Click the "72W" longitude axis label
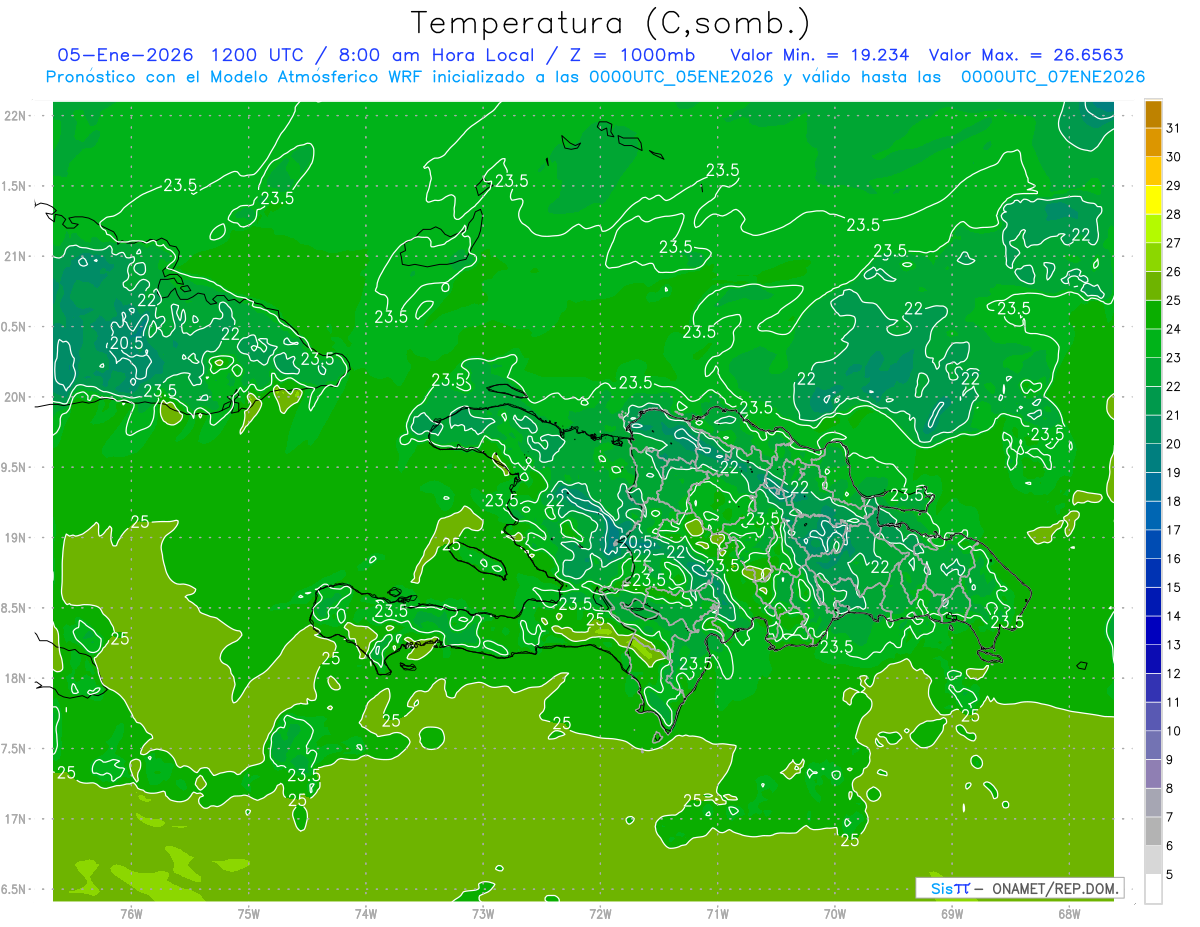 (x=600, y=913)
